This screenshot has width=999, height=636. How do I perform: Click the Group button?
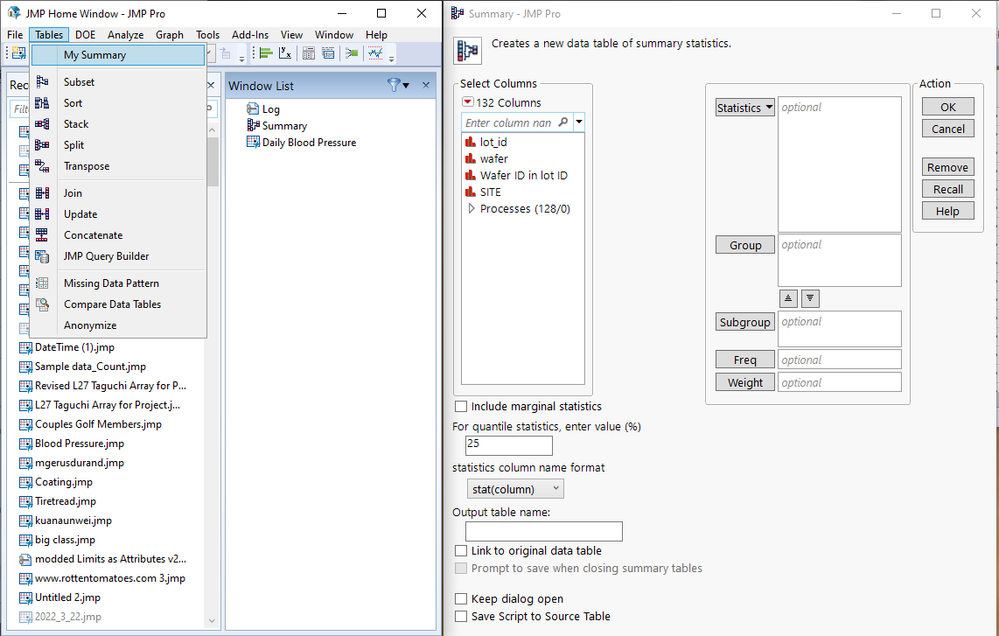click(x=745, y=245)
